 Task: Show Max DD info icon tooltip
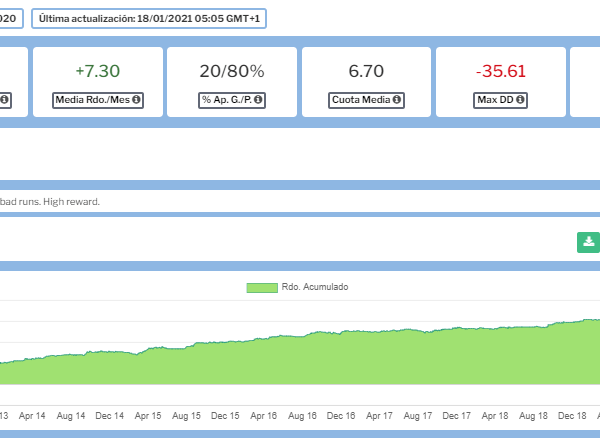(521, 100)
